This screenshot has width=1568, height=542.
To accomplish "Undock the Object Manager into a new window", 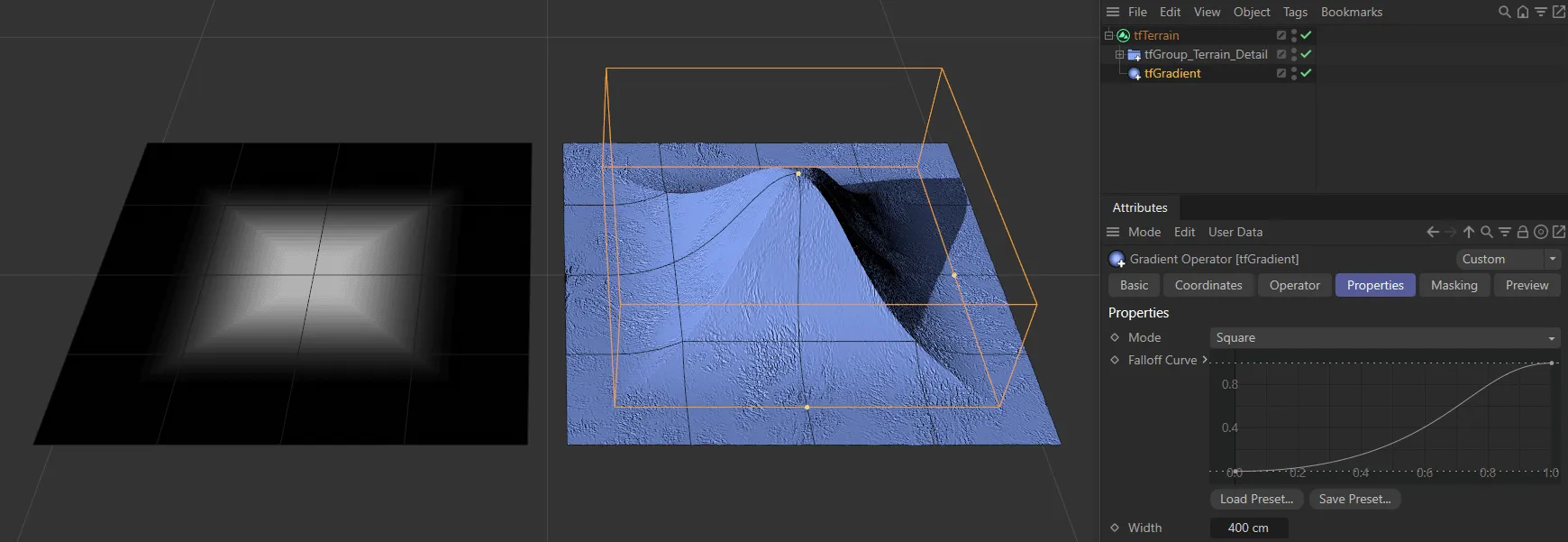I will click(1559, 12).
